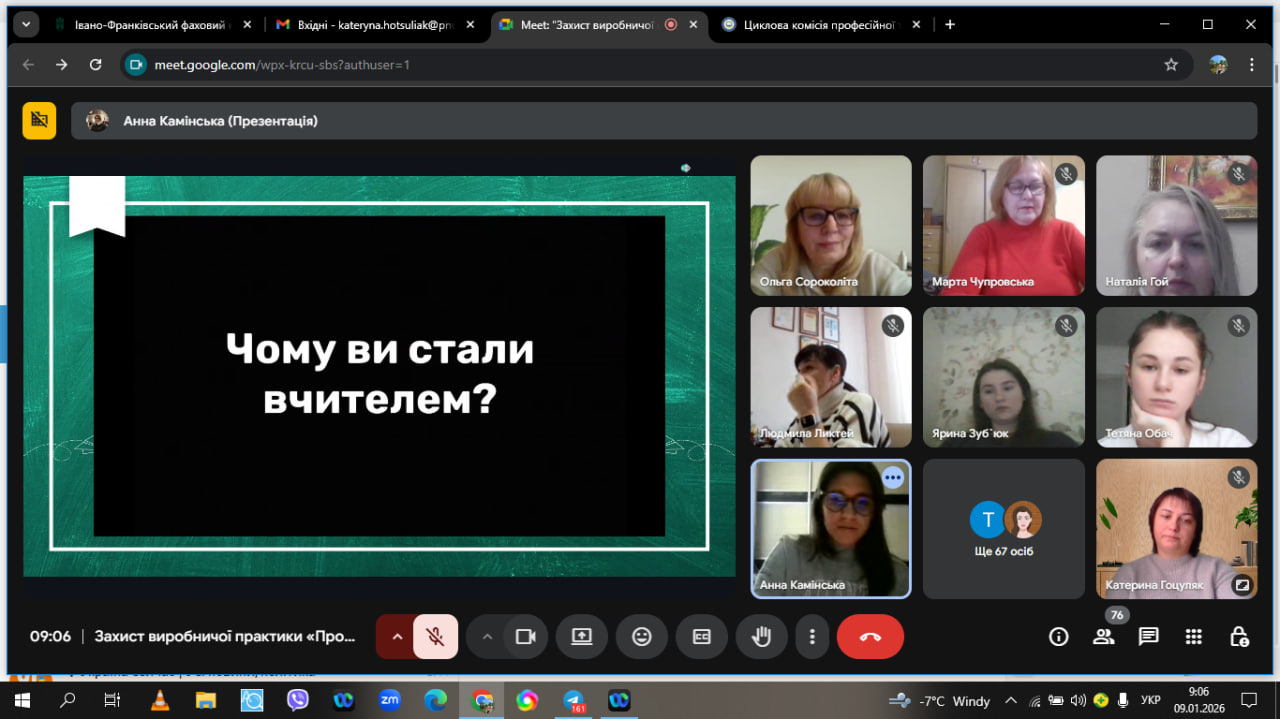
Task: Open the chat with everyone panel
Action: (1148, 637)
